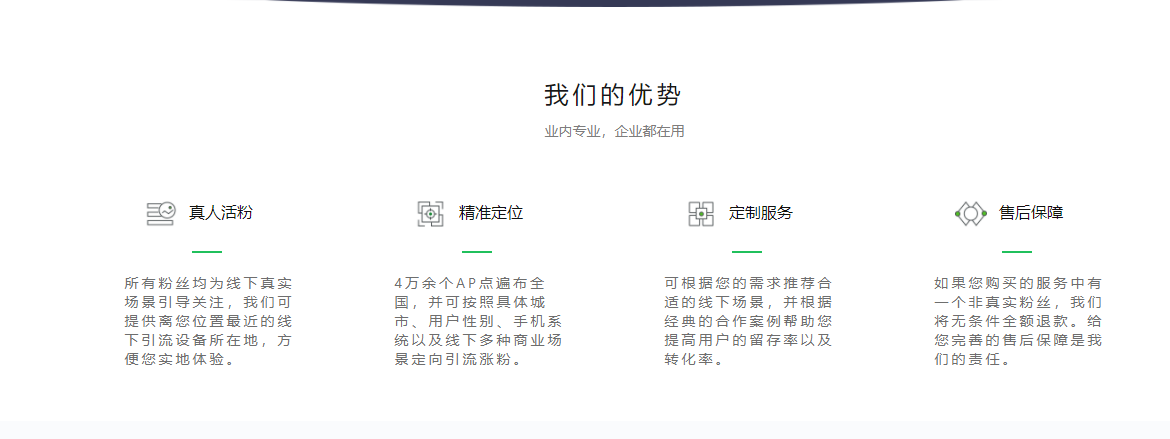Select the 售后保障 heading
Viewport: 1170px width, 439px height.
[x=1031, y=213]
